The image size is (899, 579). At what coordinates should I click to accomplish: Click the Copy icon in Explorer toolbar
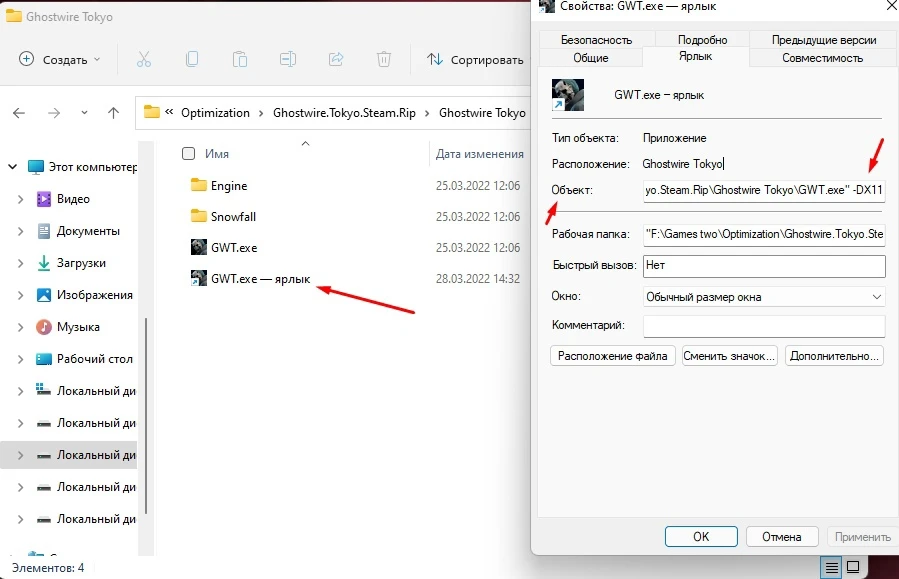192,59
